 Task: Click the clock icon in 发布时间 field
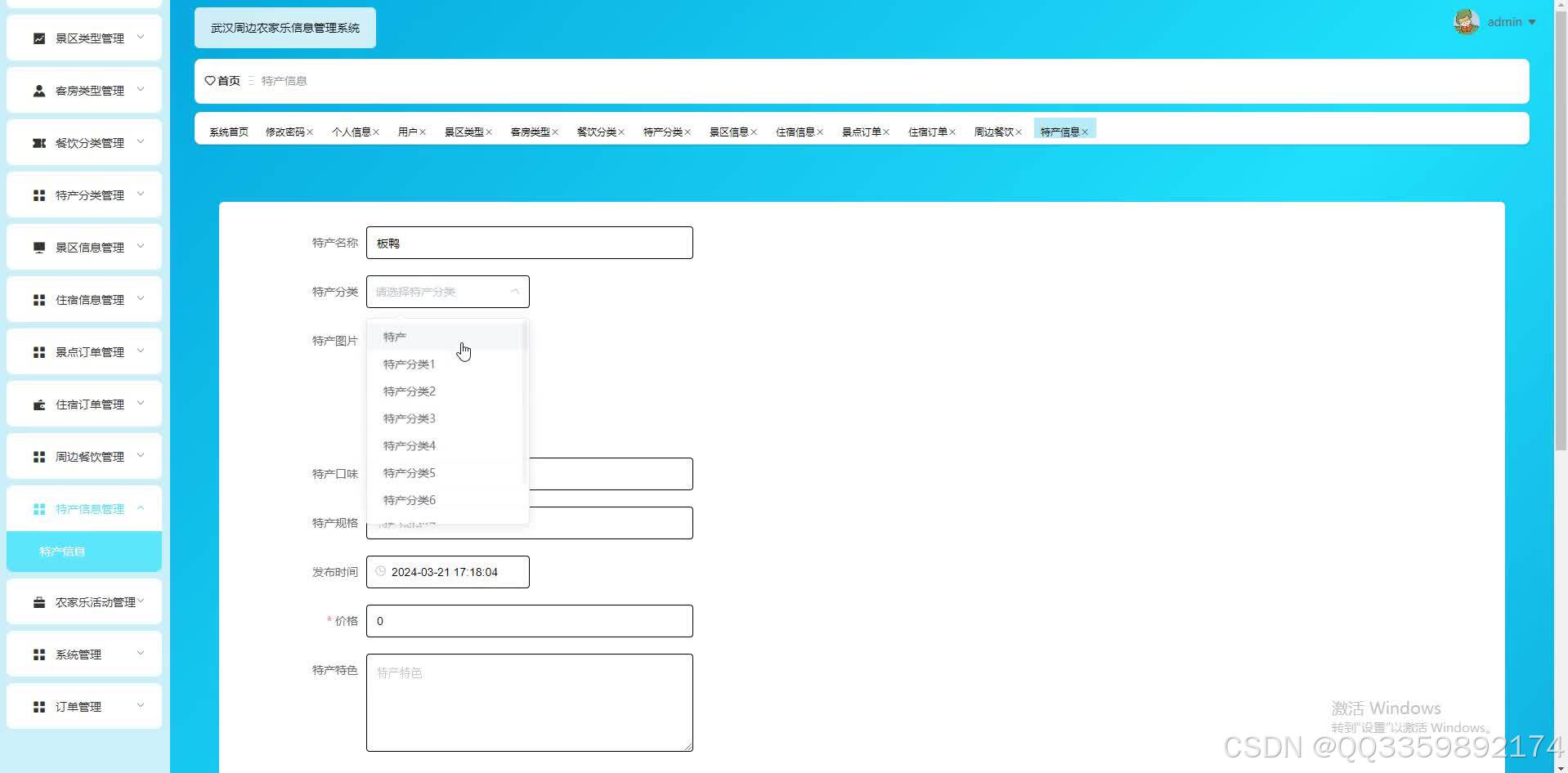tap(380, 571)
